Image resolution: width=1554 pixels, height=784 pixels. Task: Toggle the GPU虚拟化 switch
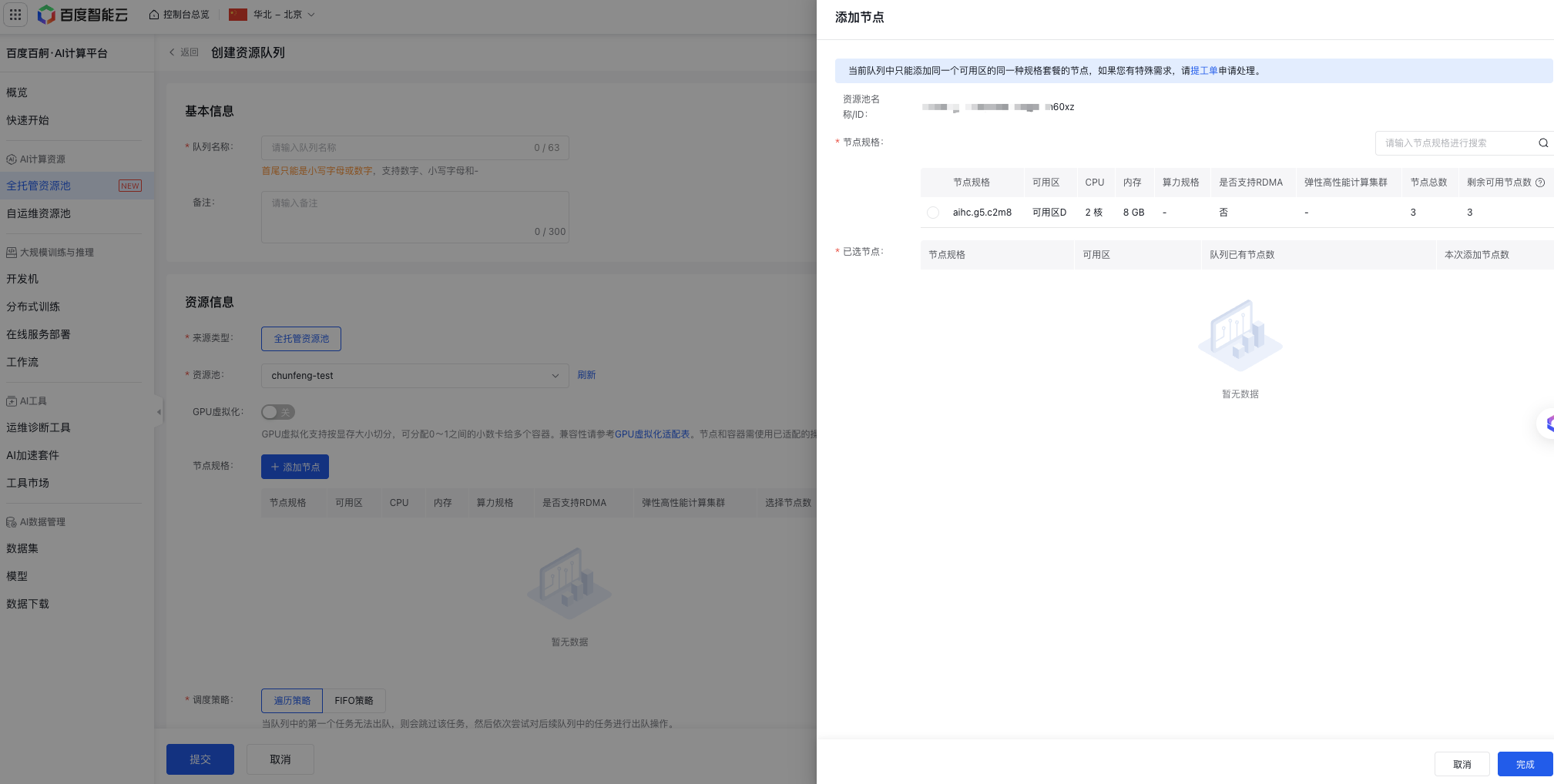point(277,412)
